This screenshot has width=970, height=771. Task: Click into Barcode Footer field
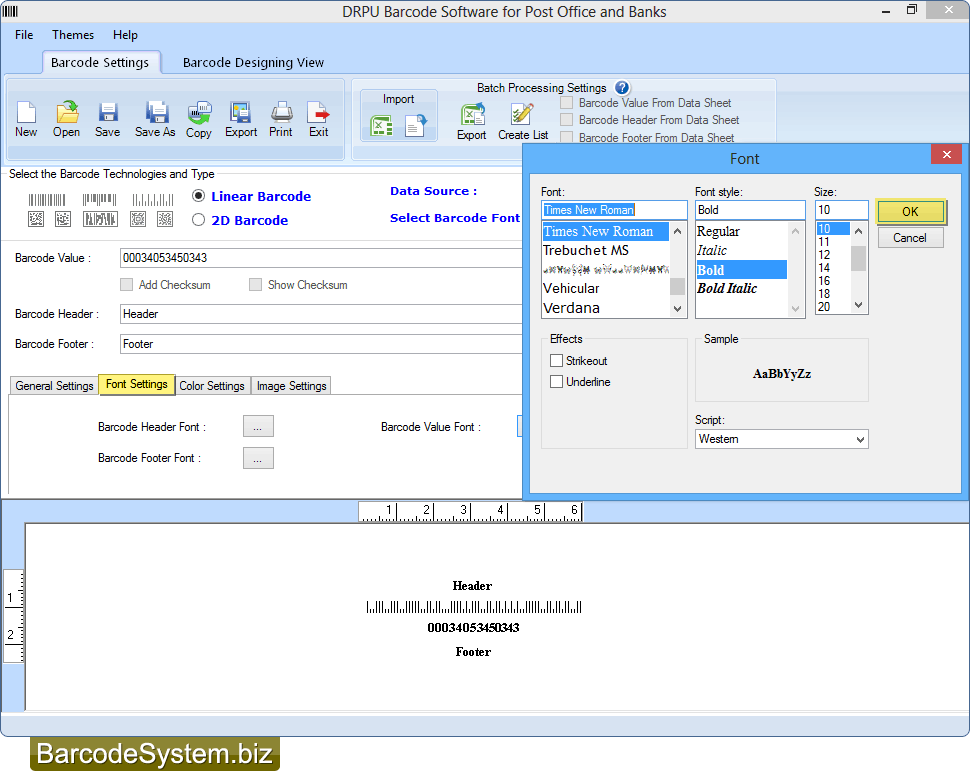coord(321,344)
